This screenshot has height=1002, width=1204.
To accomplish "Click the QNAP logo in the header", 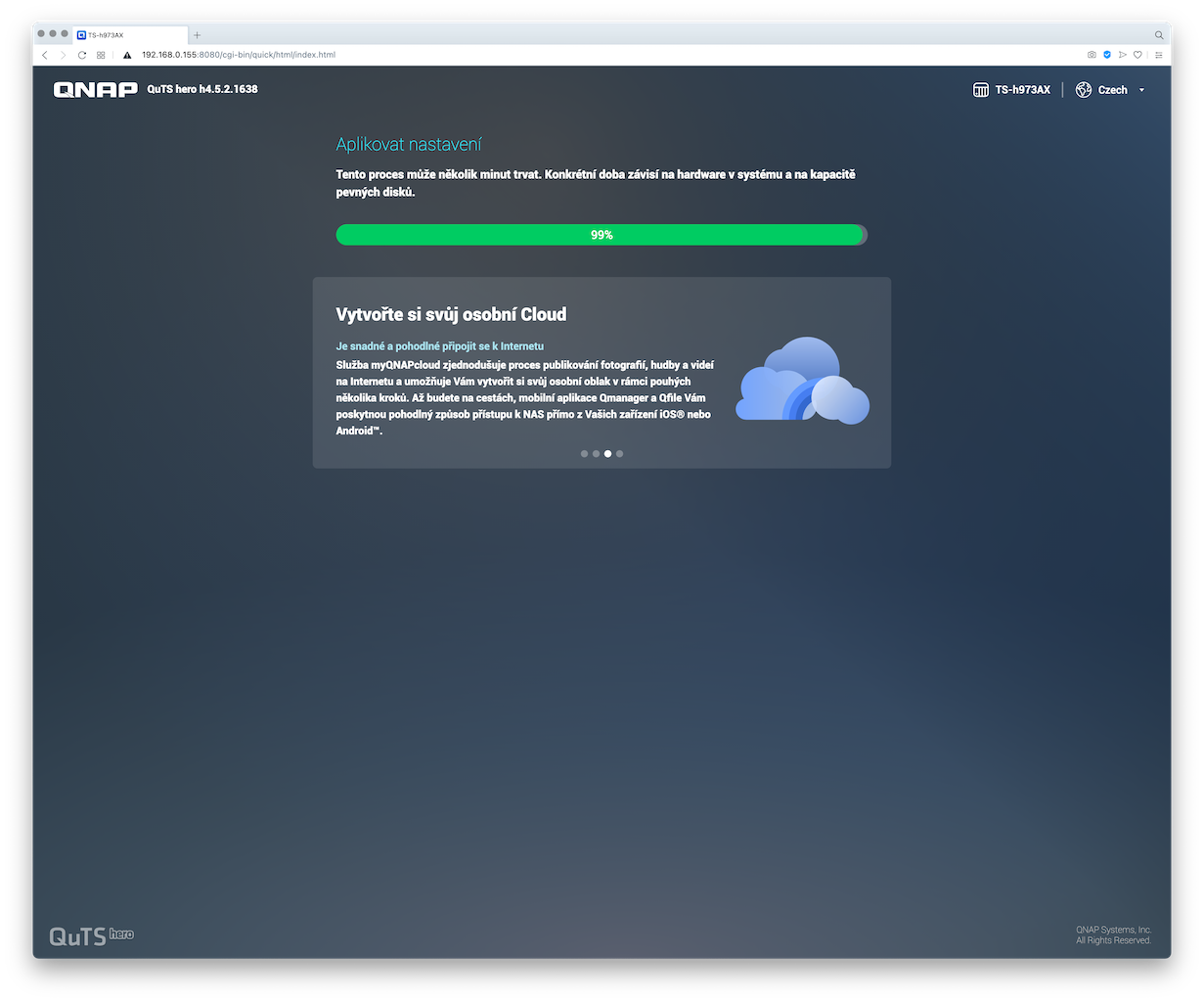I will click(x=95, y=90).
